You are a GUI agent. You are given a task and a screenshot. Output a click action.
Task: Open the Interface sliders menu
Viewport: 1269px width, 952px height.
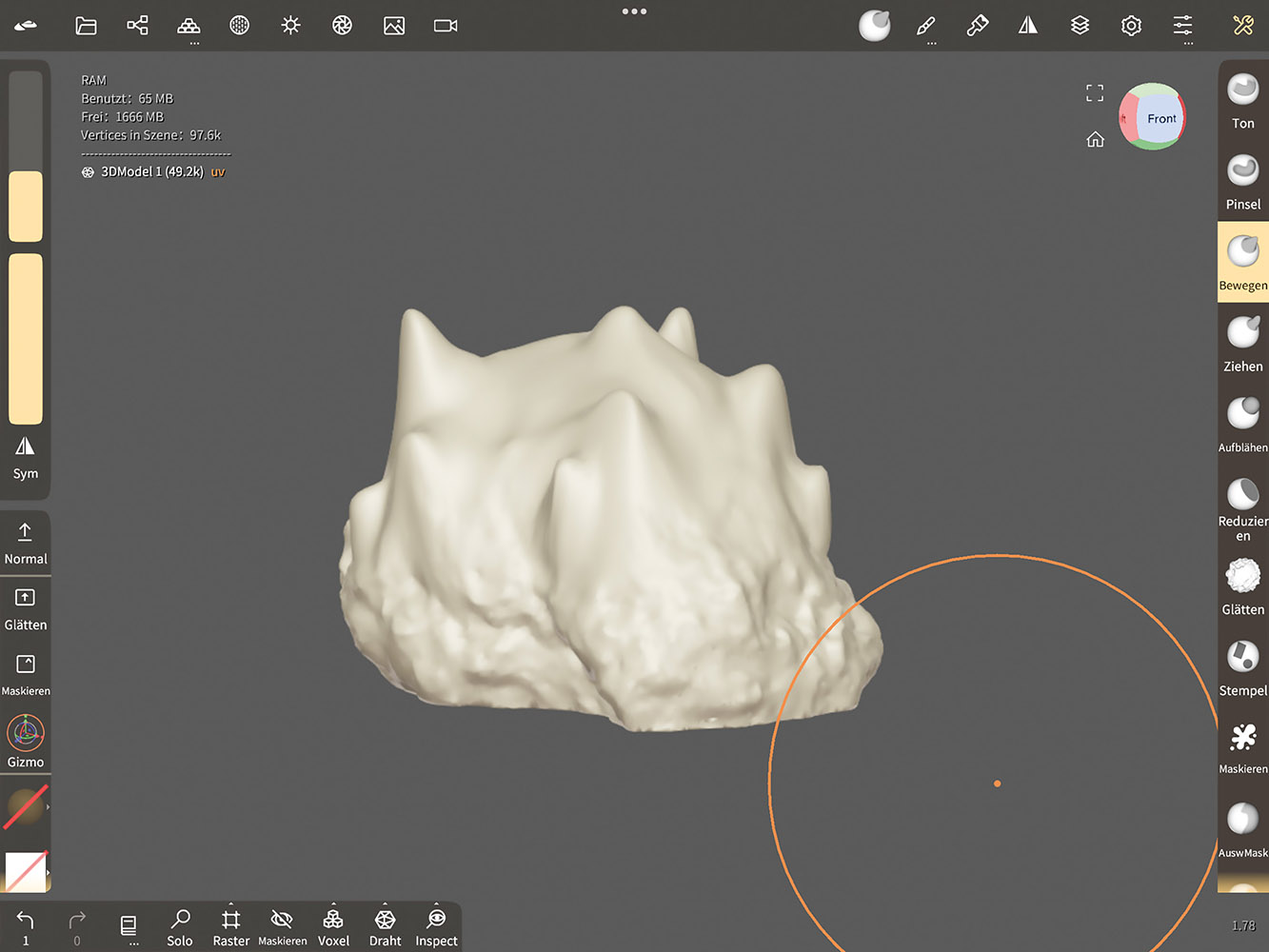point(1182,26)
